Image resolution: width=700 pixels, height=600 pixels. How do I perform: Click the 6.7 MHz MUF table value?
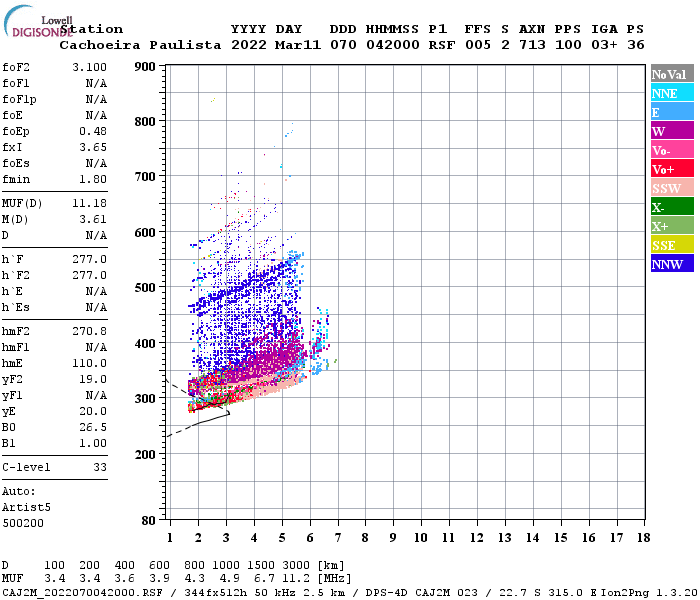[x=264, y=579]
